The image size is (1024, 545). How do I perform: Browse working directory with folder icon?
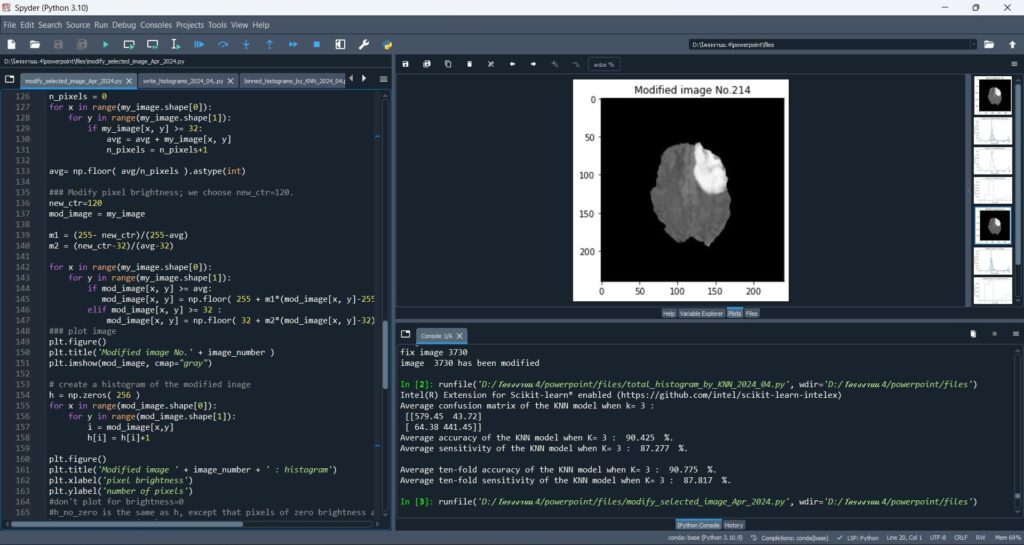tap(989, 44)
